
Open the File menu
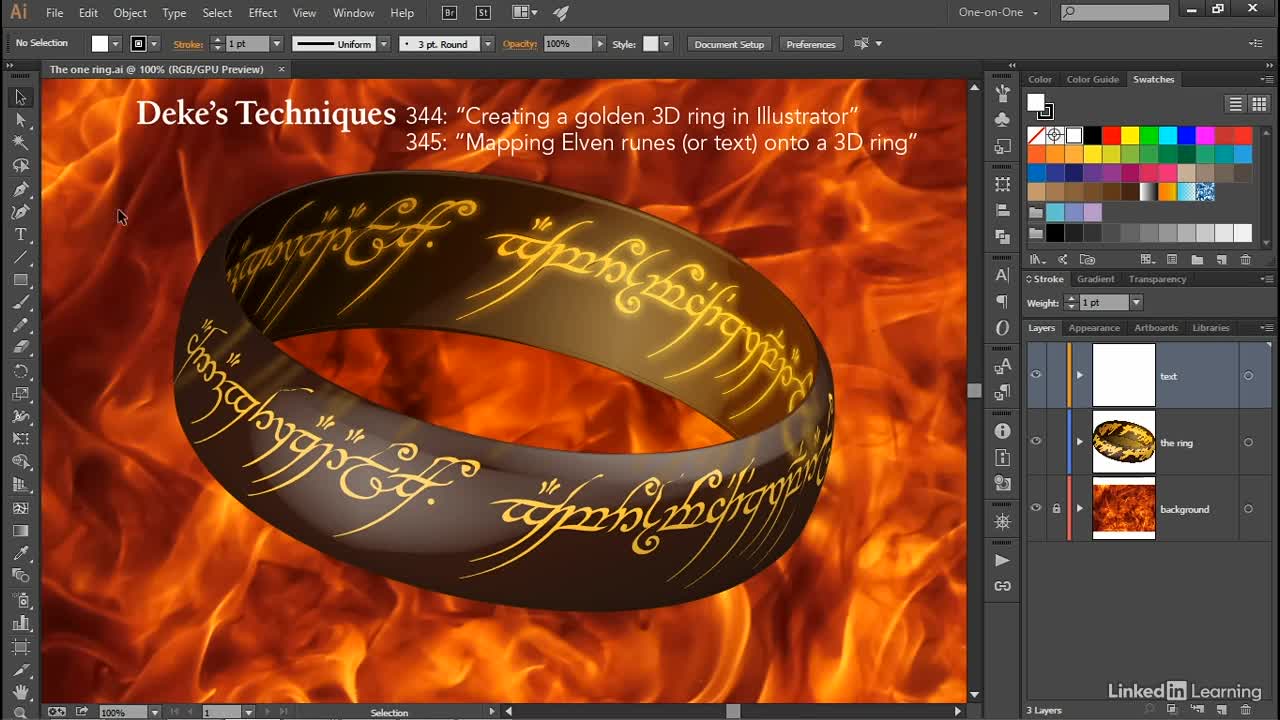(54, 13)
